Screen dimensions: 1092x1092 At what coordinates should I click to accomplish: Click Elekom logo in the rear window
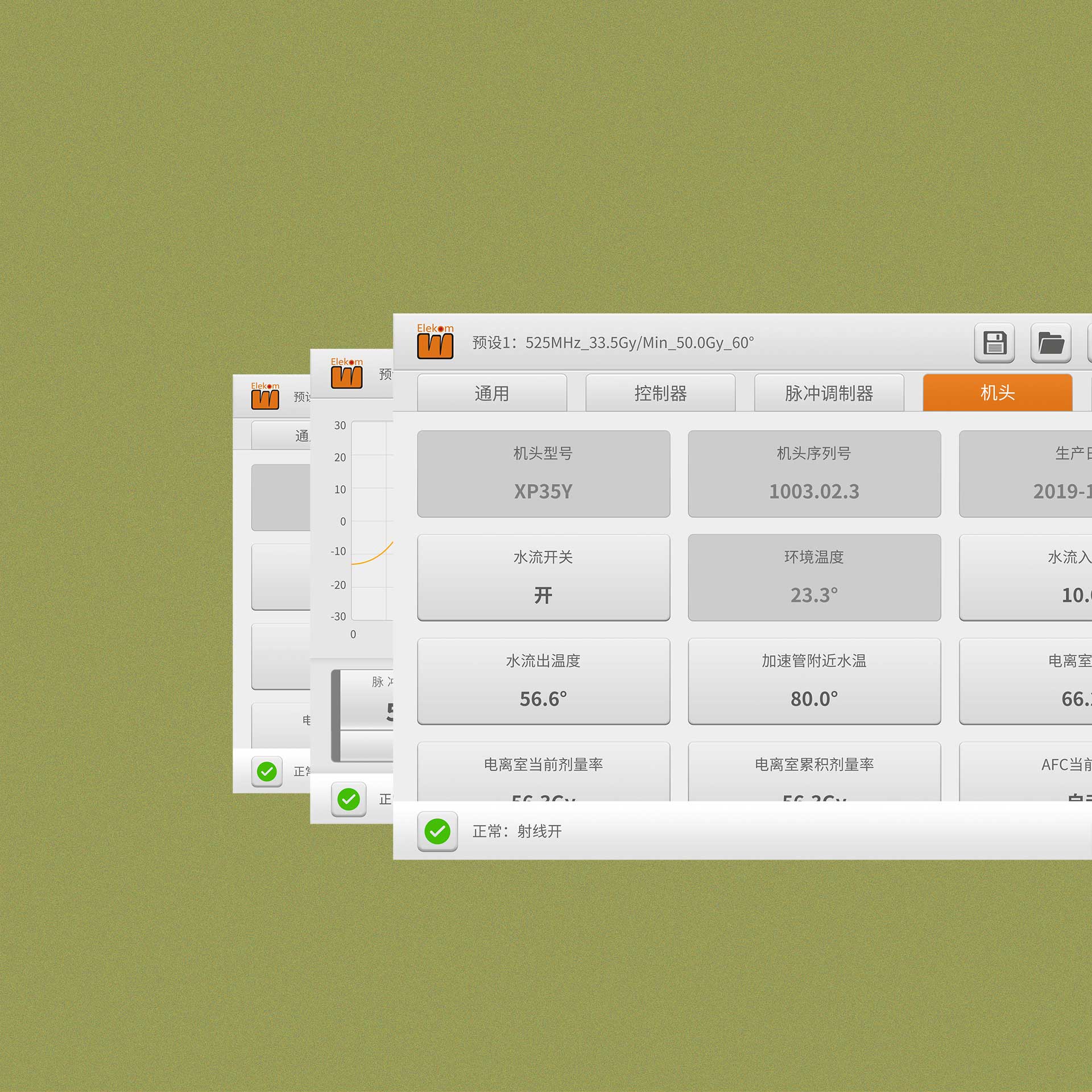pyautogui.click(x=265, y=396)
